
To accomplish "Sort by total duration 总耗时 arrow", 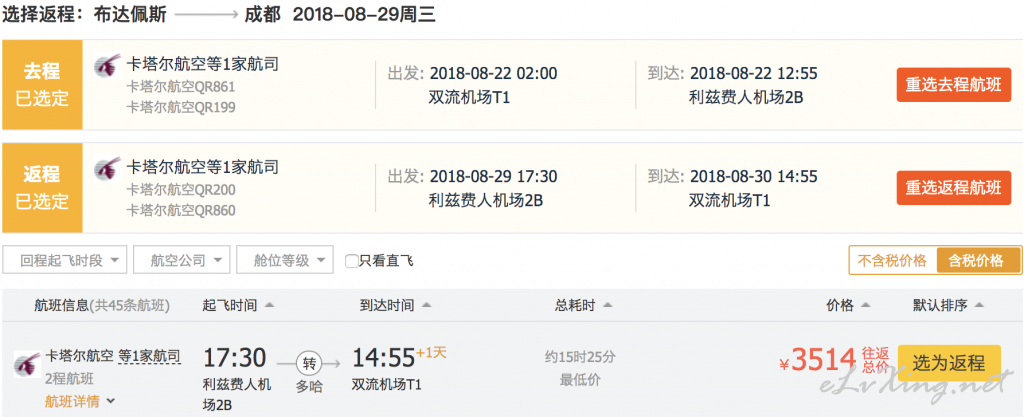I will tap(607, 305).
